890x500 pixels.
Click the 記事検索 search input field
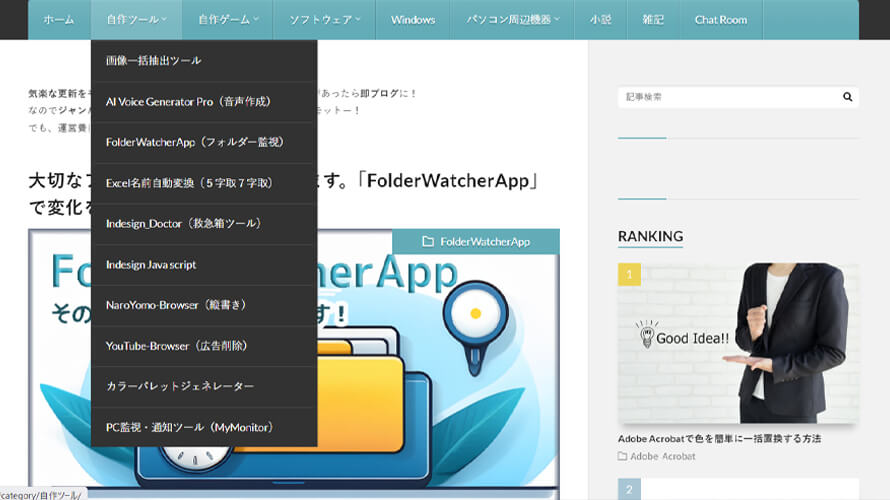point(727,97)
